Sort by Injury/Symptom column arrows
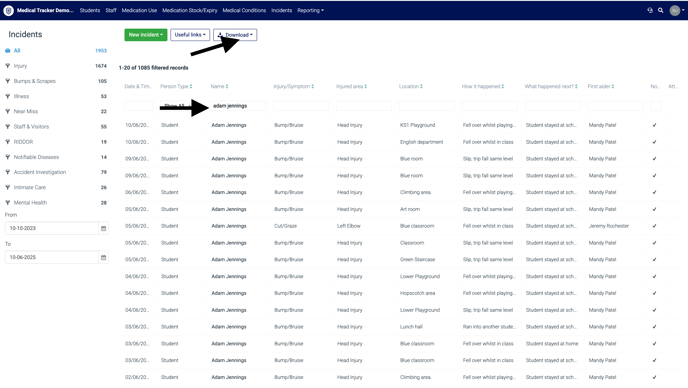Image resolution: width=688 pixels, height=388 pixels. [x=312, y=86]
